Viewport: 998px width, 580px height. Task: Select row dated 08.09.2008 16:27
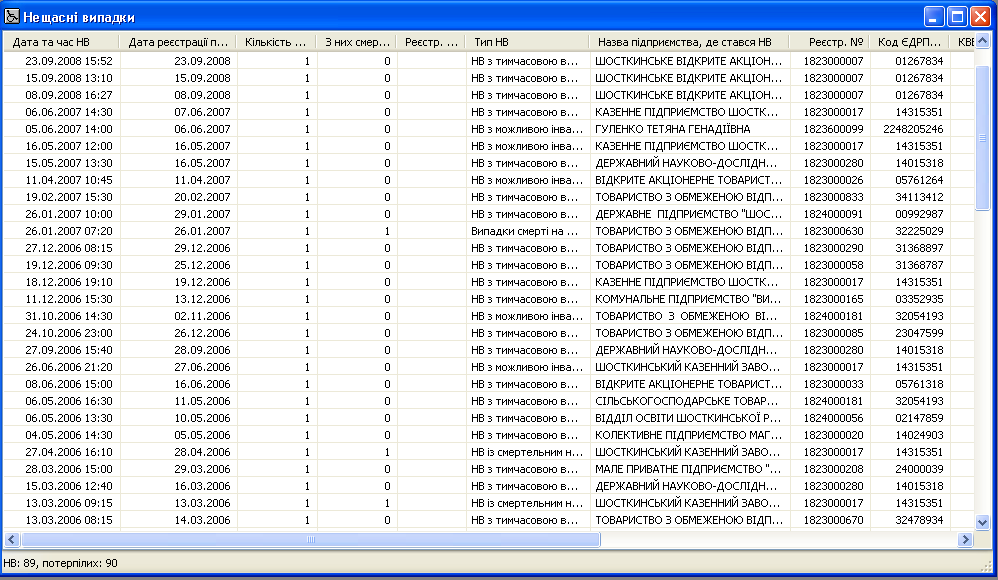(488, 95)
